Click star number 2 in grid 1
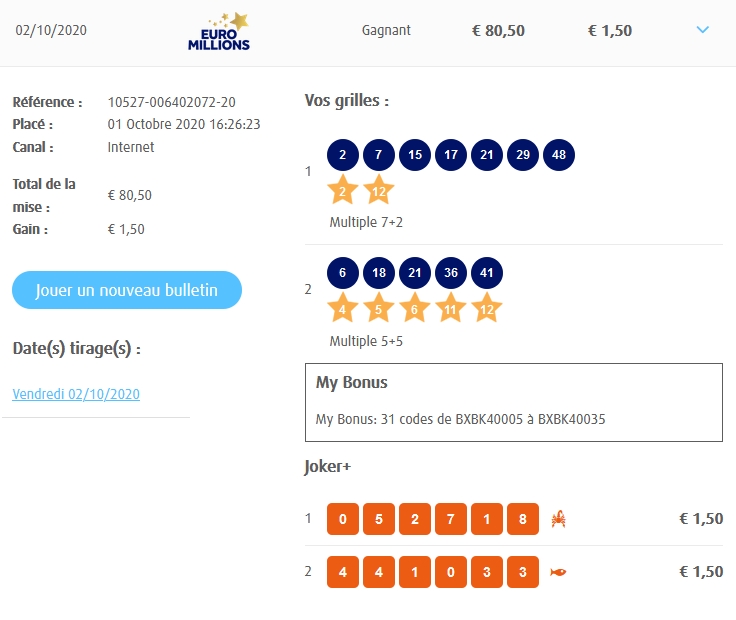The image size is (736, 620). coord(343,189)
